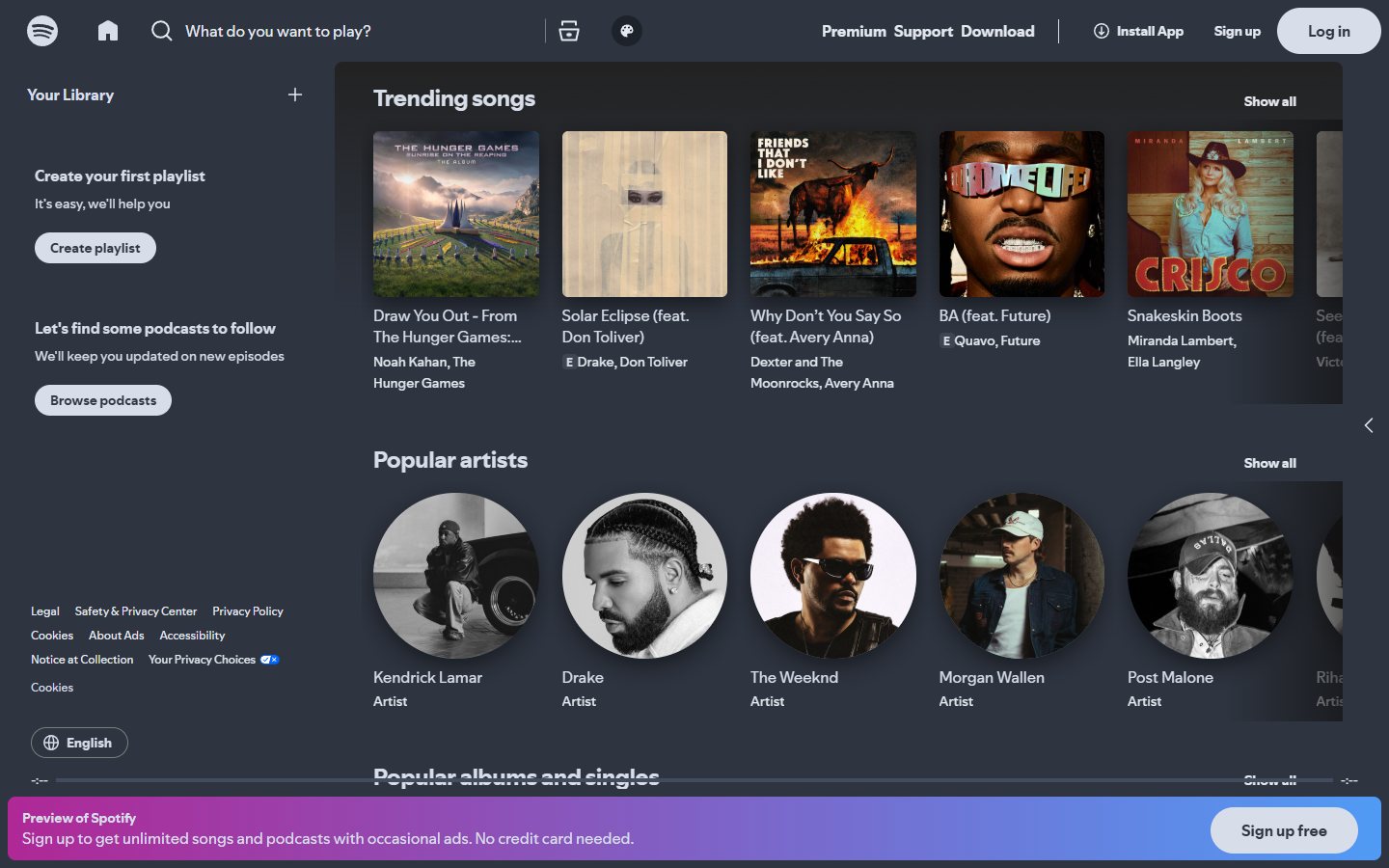Open the English language selector

pyautogui.click(x=79, y=743)
